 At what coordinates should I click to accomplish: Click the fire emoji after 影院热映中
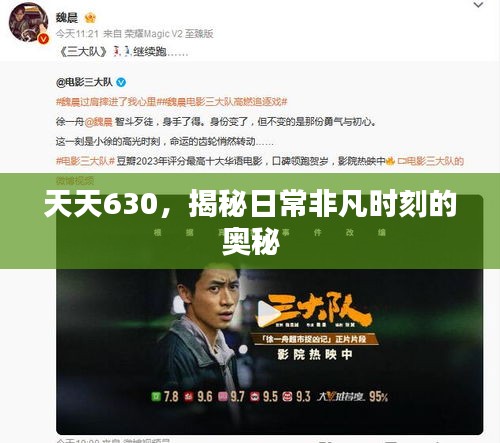click(x=390, y=161)
